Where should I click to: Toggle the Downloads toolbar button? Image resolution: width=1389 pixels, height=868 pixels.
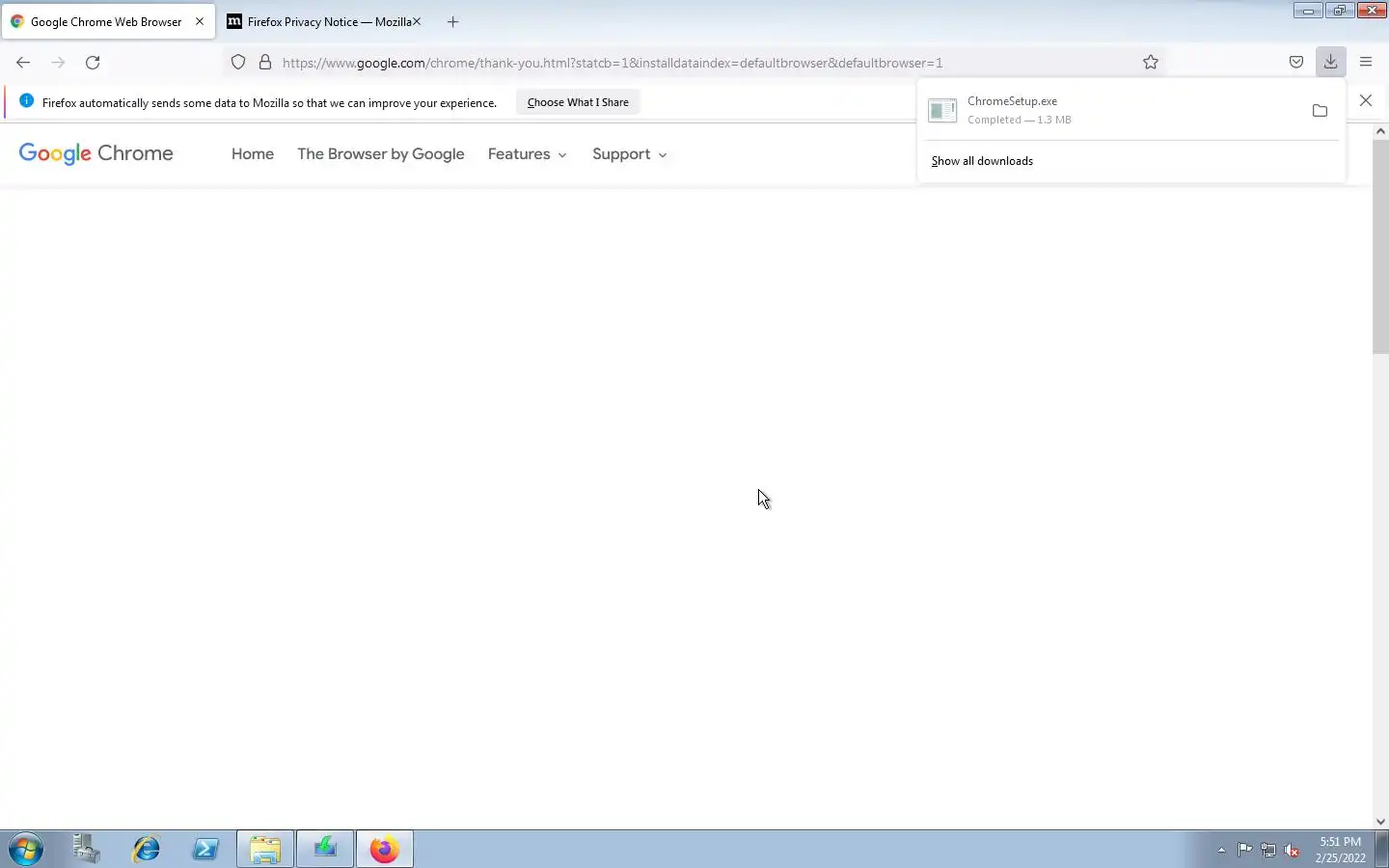[1330, 62]
